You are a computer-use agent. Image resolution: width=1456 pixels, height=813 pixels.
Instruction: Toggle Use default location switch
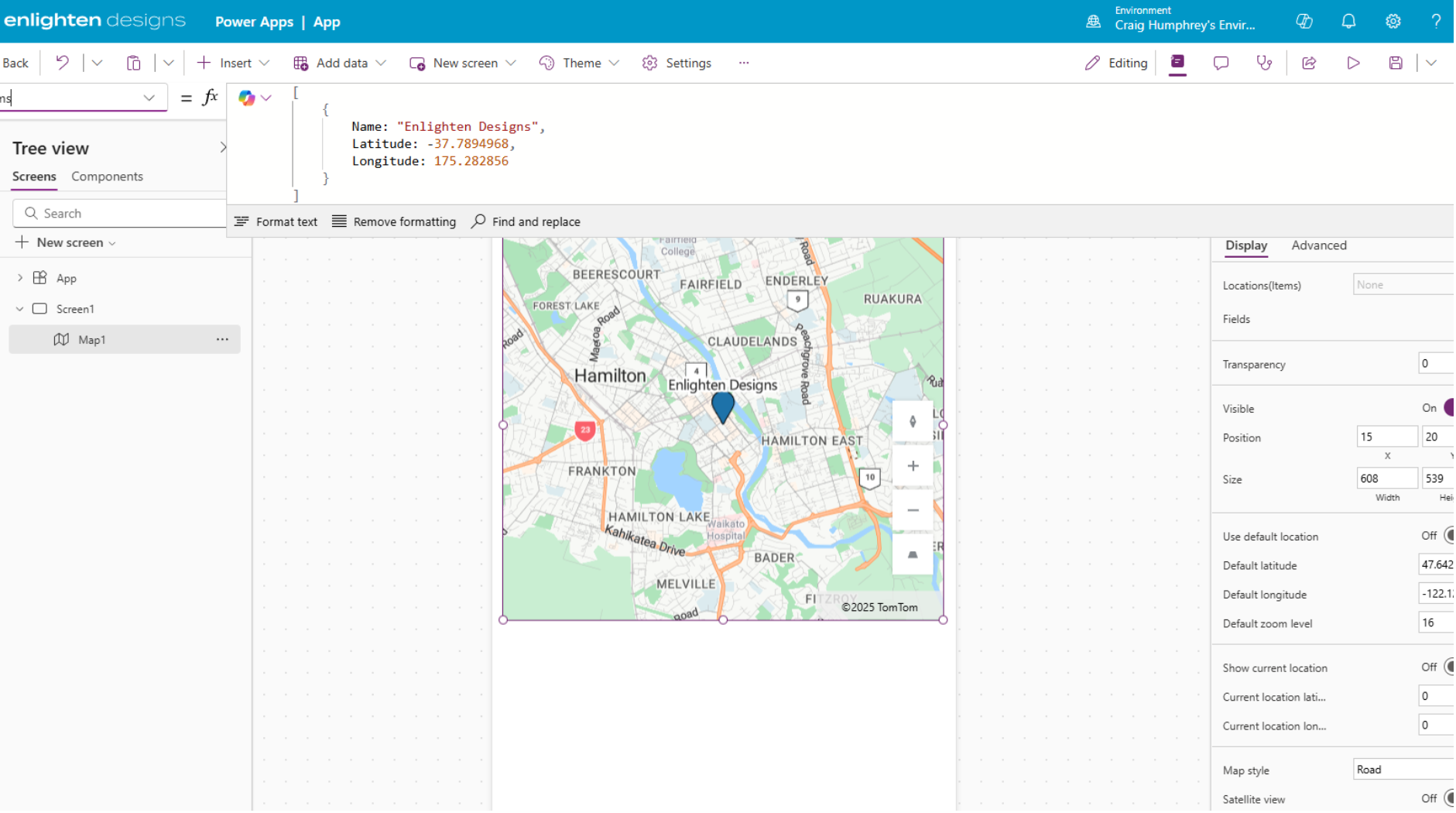click(x=1449, y=536)
